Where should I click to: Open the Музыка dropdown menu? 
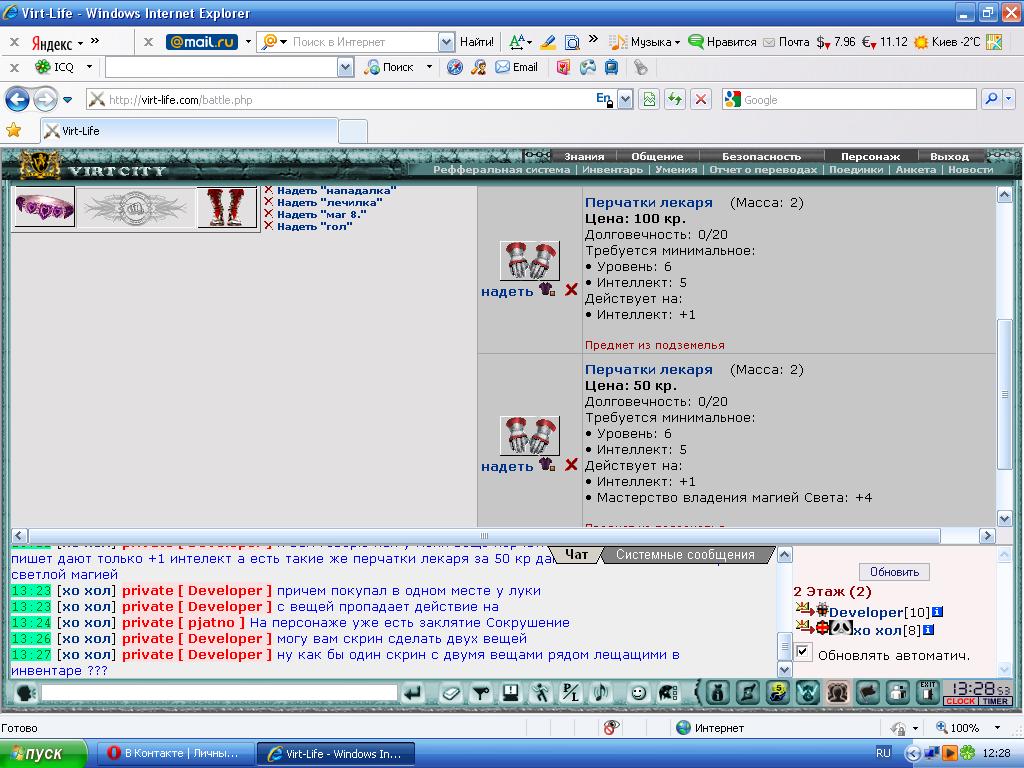click(x=677, y=42)
